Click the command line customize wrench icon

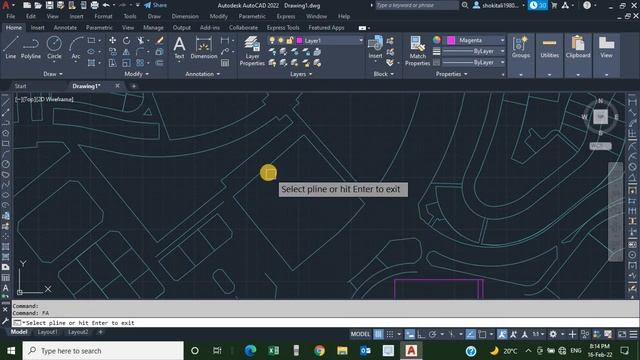click(5, 322)
